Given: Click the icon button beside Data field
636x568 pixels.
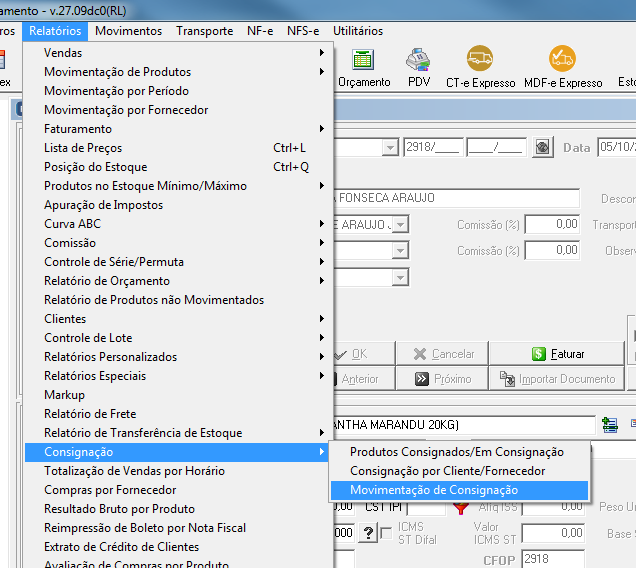Looking at the screenshot, I should 543,147.
